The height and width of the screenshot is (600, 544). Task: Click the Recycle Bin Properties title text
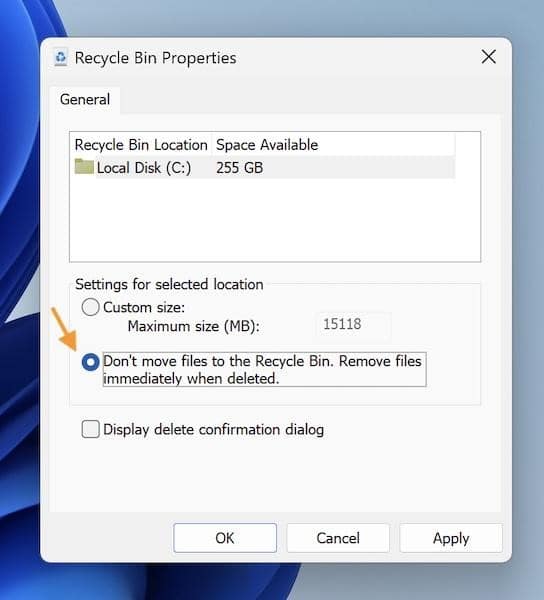click(x=155, y=58)
